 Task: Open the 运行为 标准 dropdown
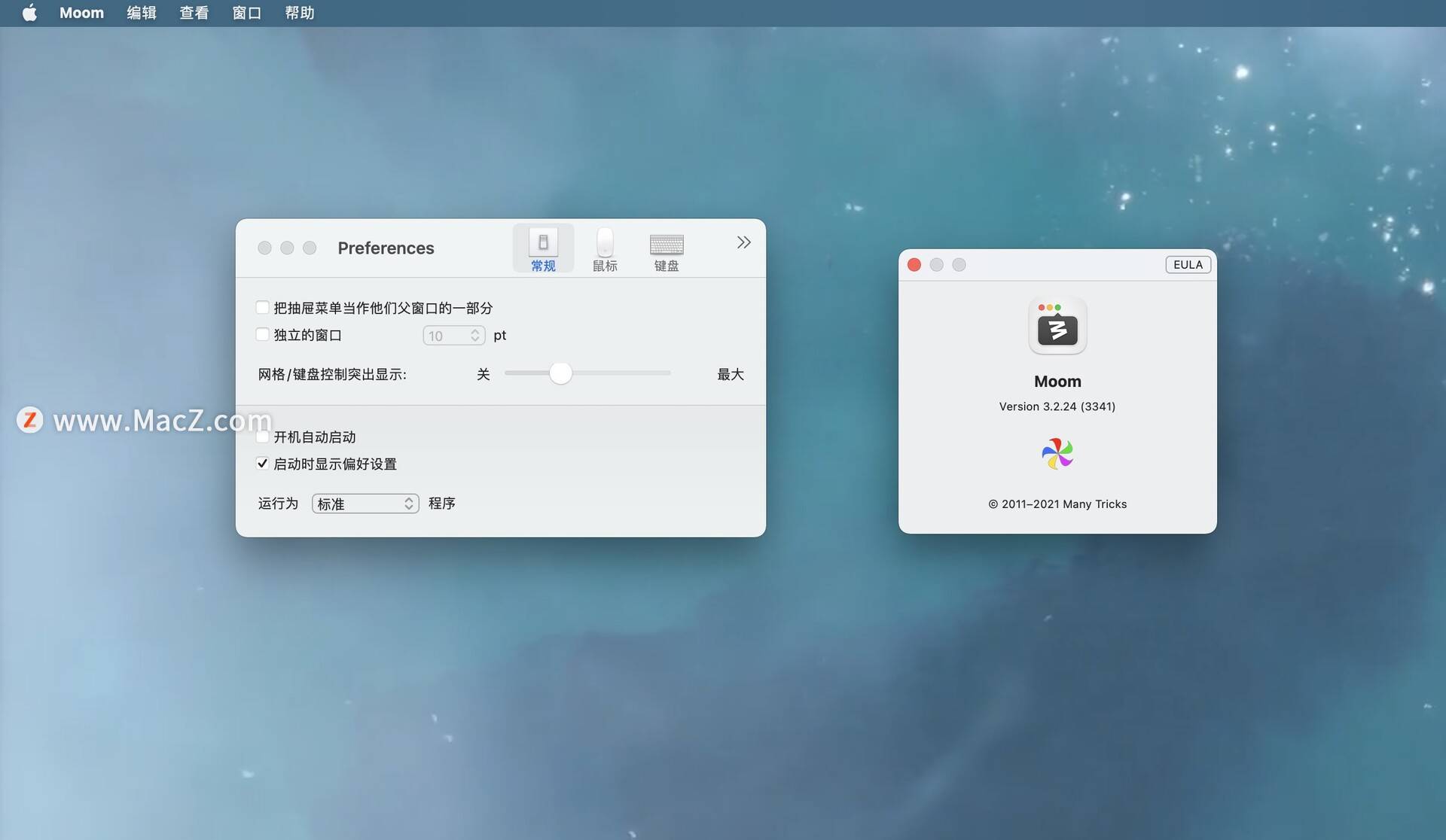point(365,504)
